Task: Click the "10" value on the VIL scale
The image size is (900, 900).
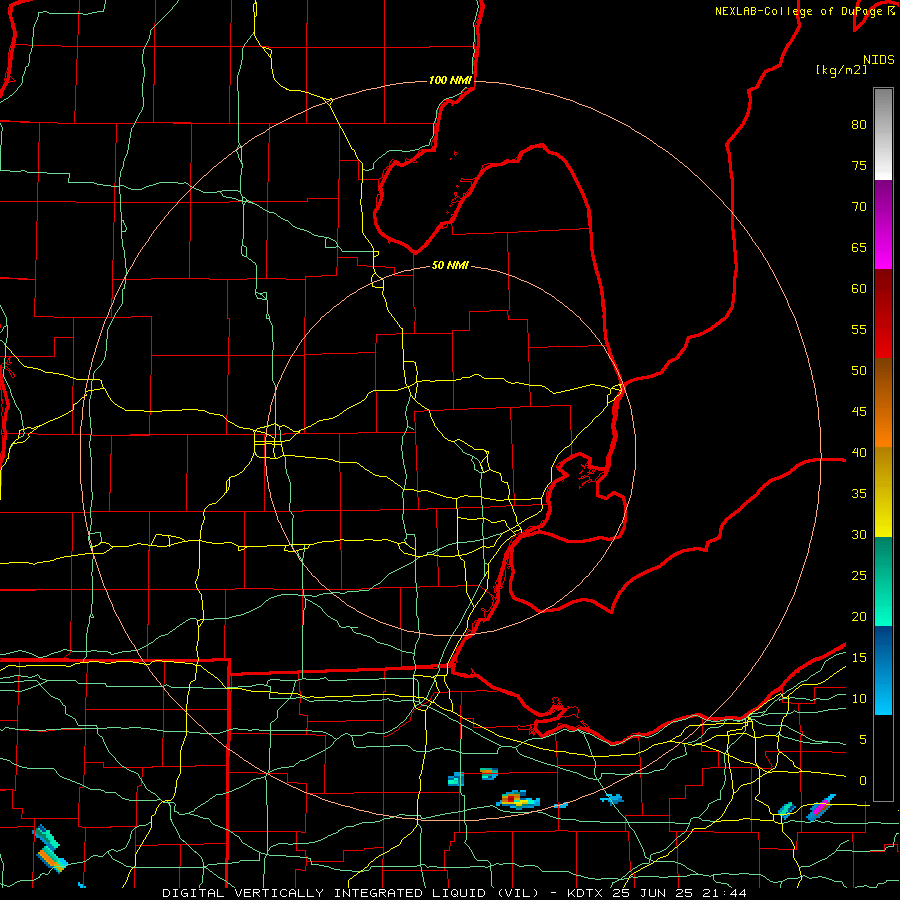Action: [859, 699]
